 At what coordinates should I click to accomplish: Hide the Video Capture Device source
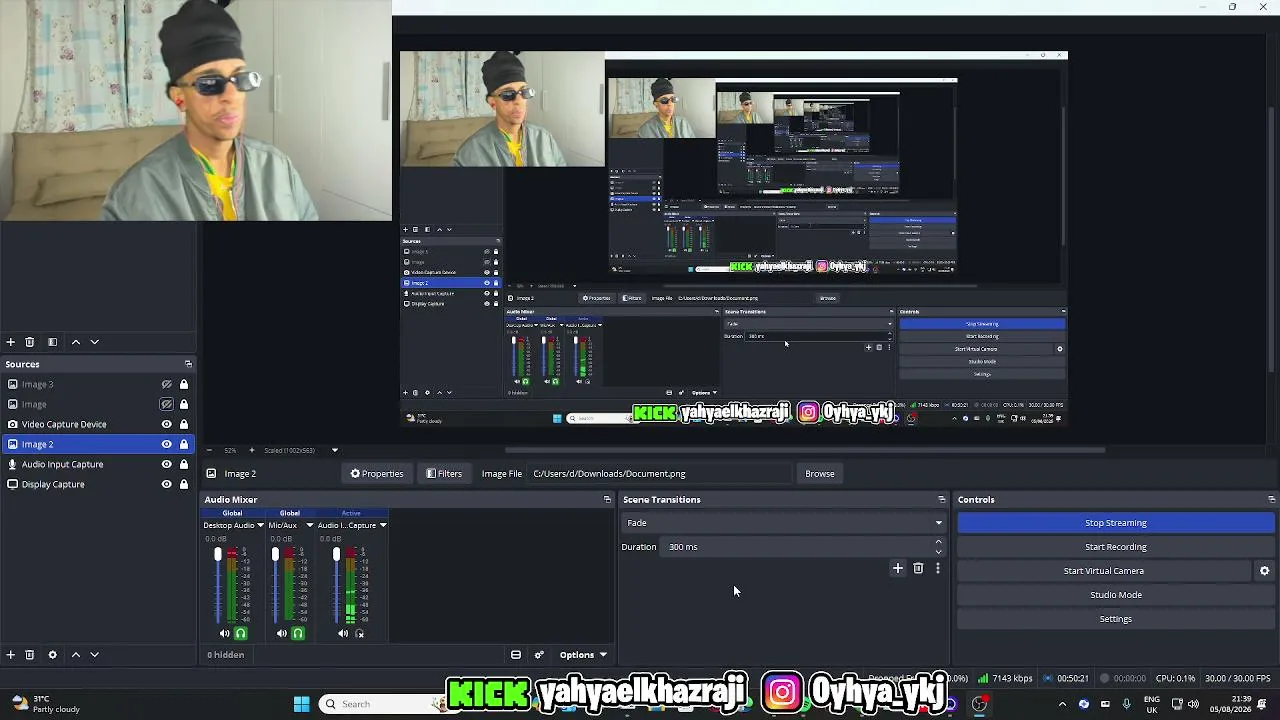pyautogui.click(x=167, y=424)
